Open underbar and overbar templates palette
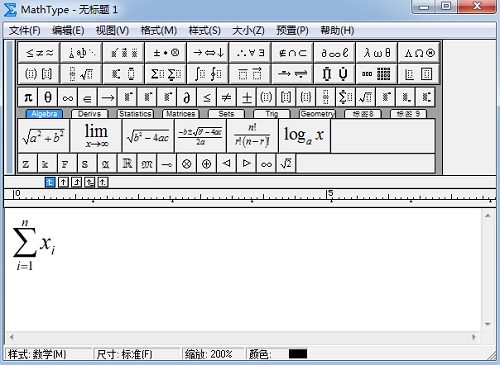 click(250, 74)
